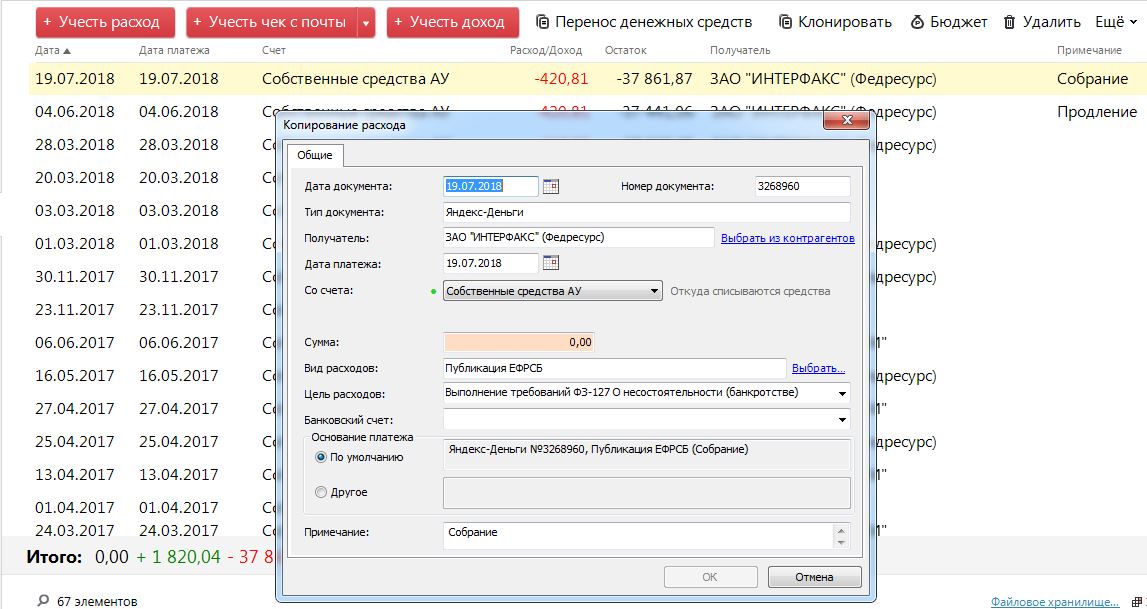The width and height of the screenshot is (1147, 609).
Task: Expand the Цель расходов dropdown
Action: pos(843,393)
